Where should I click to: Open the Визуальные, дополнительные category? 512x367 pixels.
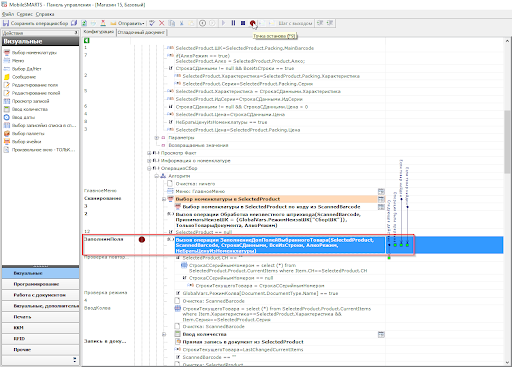(40, 306)
